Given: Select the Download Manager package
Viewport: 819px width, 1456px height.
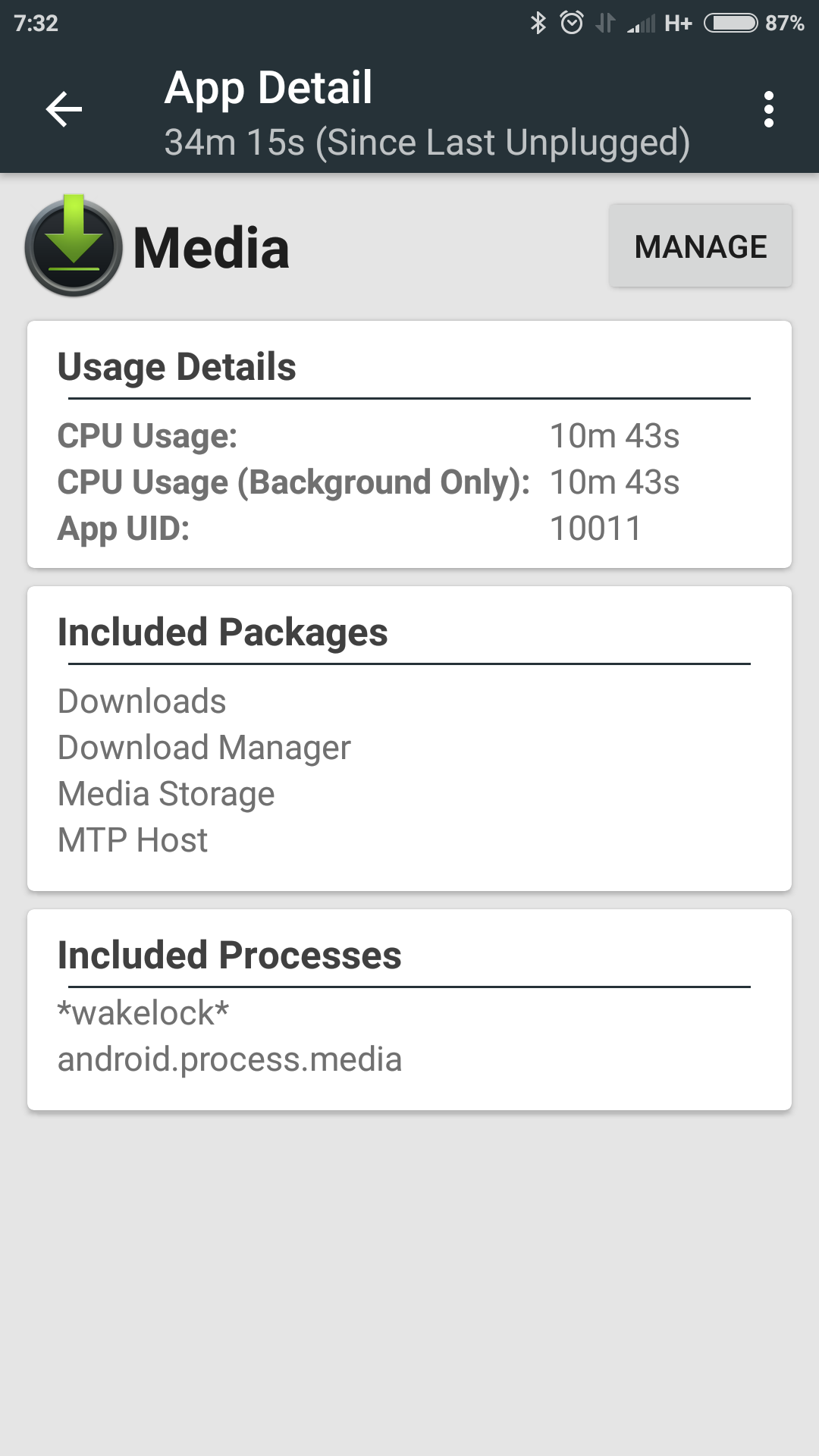Looking at the screenshot, I should (204, 748).
